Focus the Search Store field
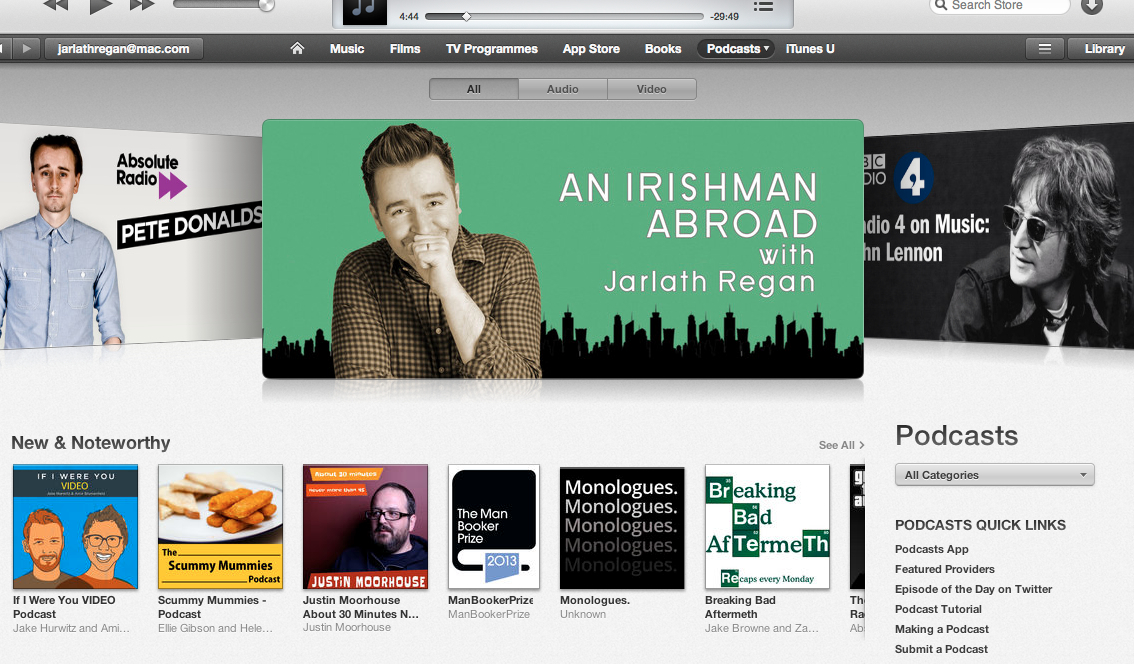 999,6
